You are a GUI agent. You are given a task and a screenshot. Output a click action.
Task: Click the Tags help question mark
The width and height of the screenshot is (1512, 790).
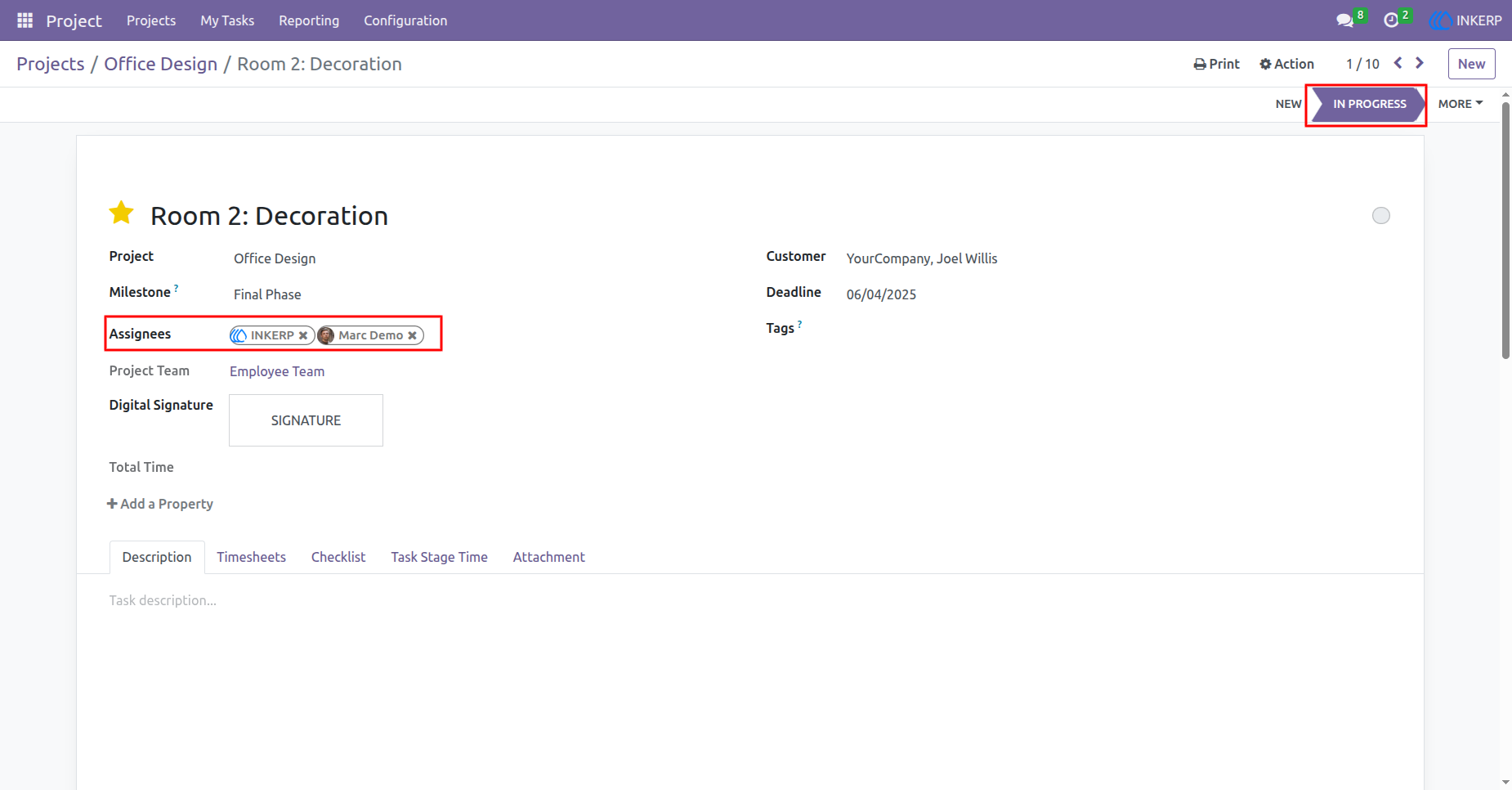pyautogui.click(x=799, y=324)
